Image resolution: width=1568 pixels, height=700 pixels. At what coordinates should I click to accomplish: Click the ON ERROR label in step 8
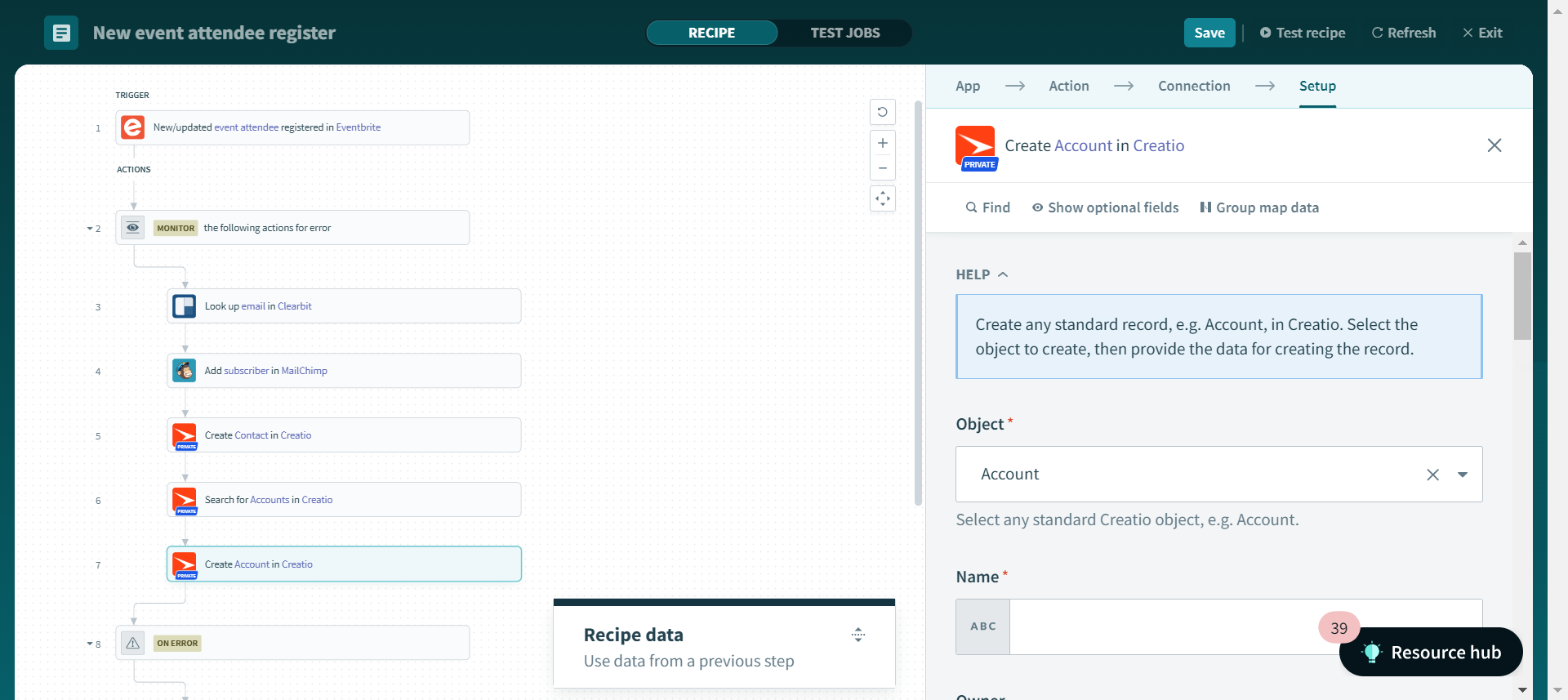click(x=177, y=644)
